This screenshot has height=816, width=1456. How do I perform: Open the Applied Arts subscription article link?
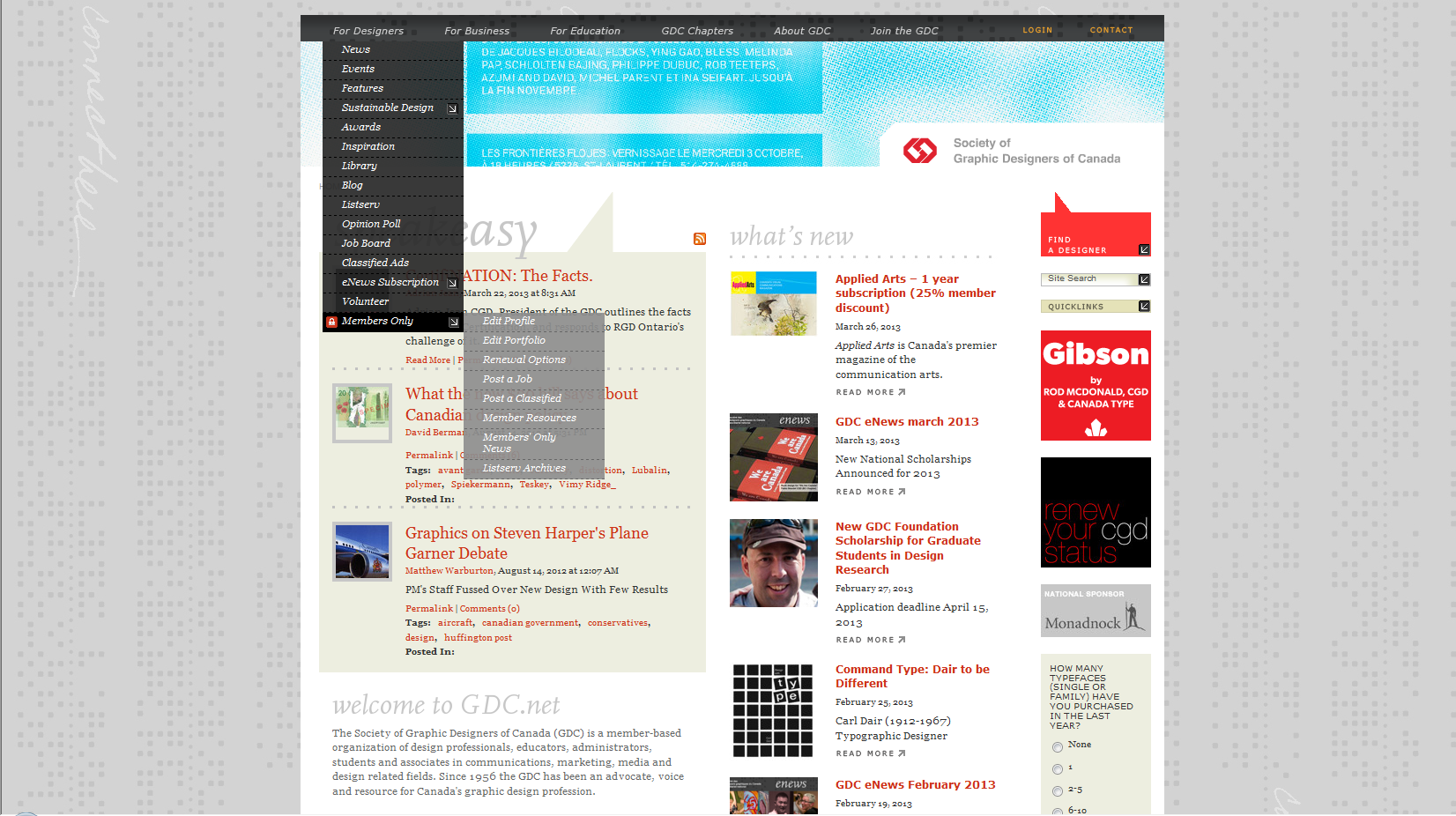point(916,293)
